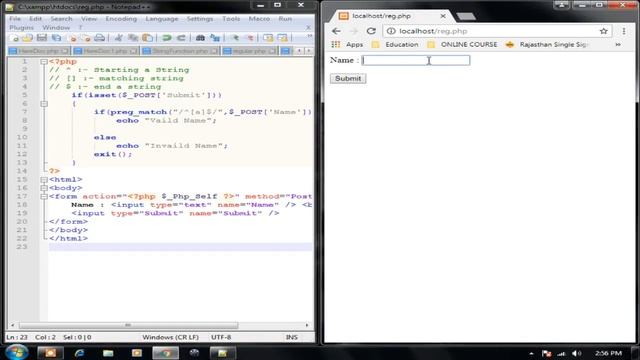The image size is (640, 360).
Task: Click the Save All icon in Notepad++ toolbar
Action: point(56,38)
